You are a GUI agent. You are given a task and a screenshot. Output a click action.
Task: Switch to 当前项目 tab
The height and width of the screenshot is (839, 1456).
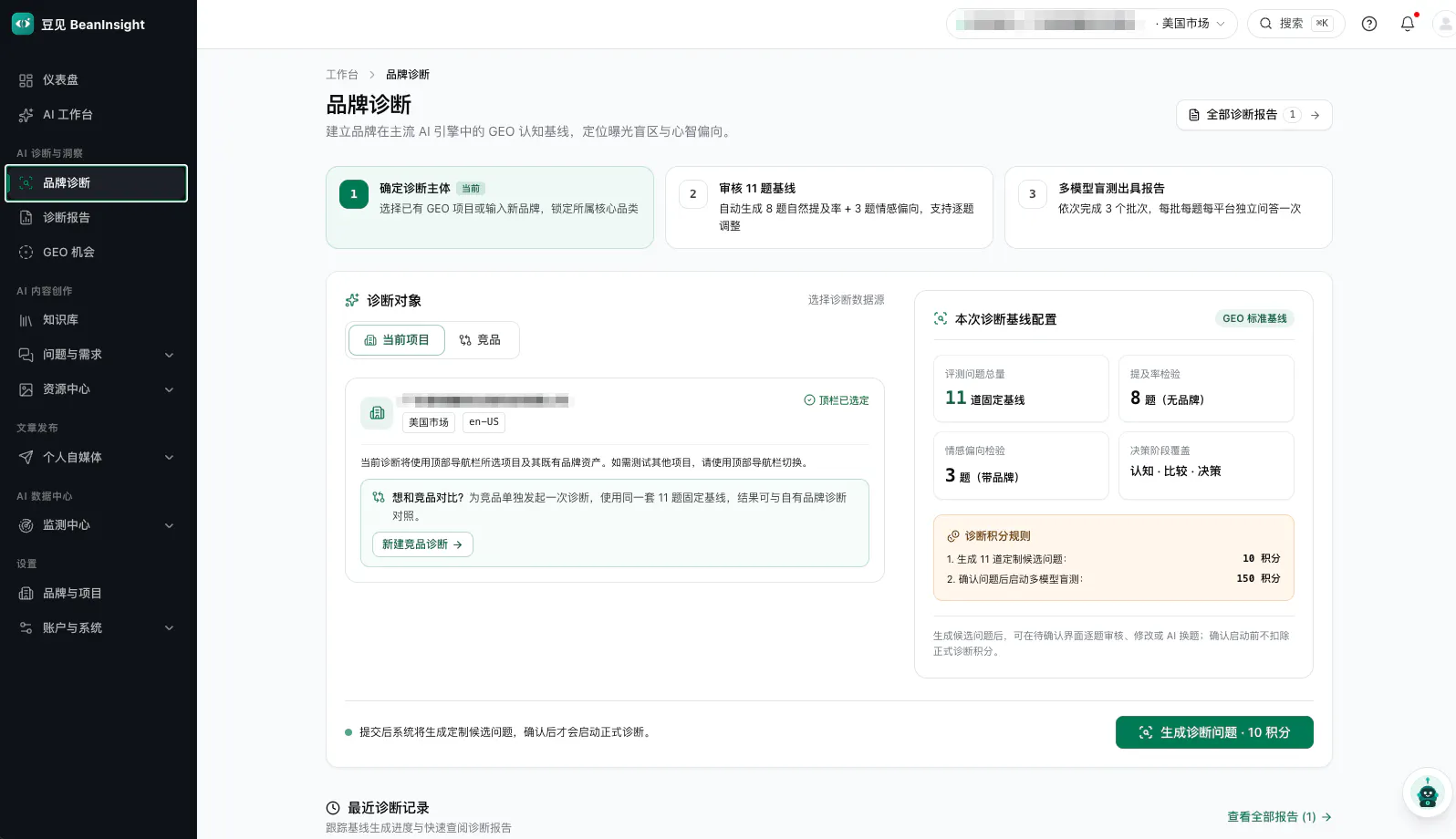coord(397,340)
